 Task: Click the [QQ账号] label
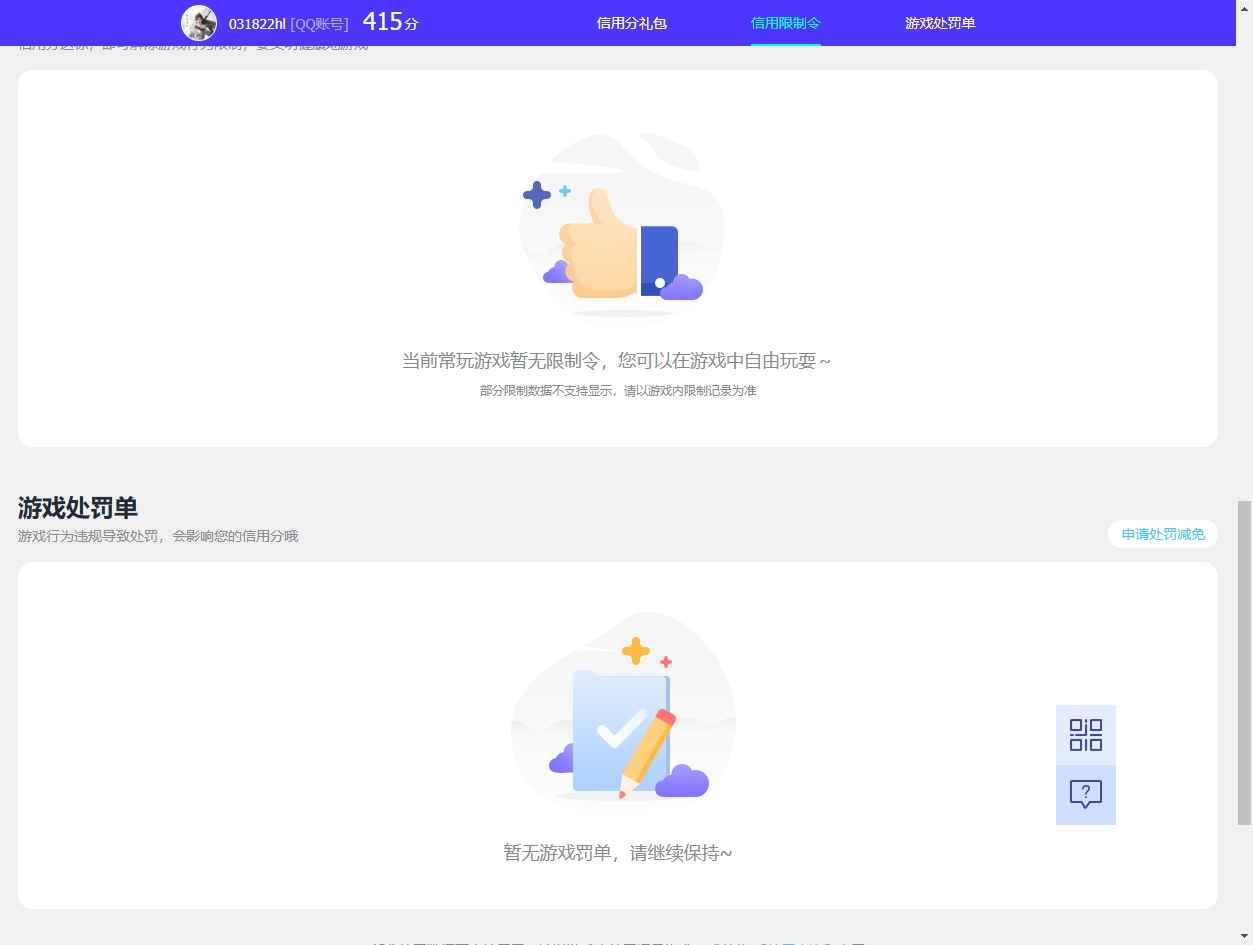319,24
